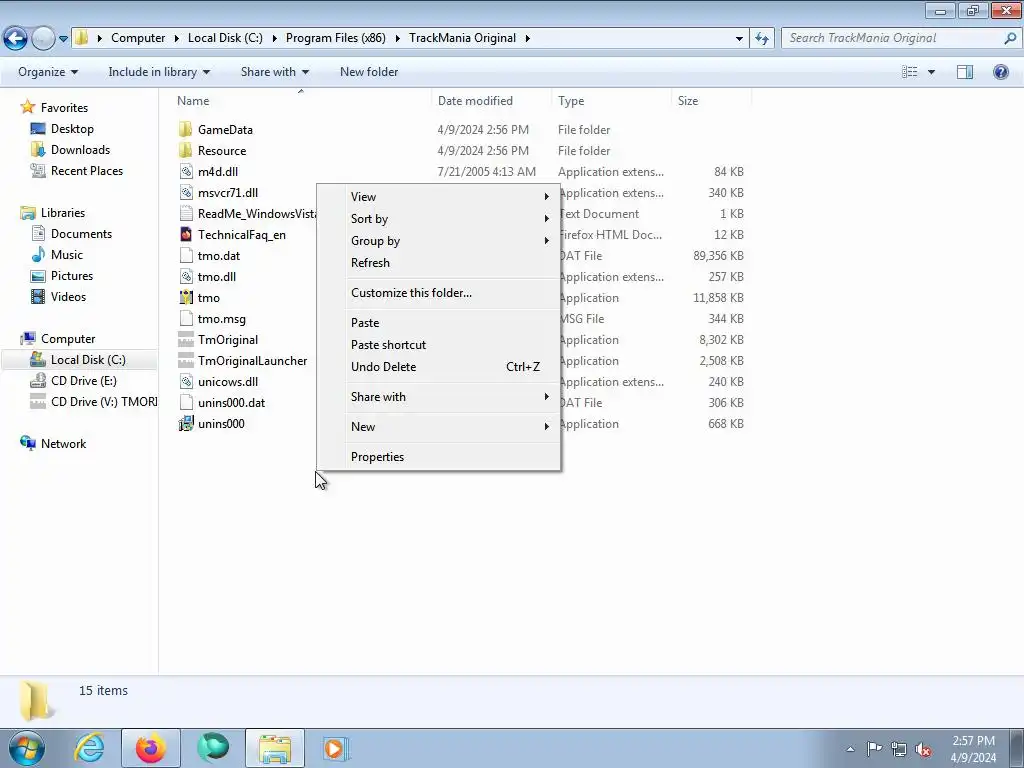Click the Help question mark icon
The height and width of the screenshot is (768, 1024).
(x=1000, y=72)
